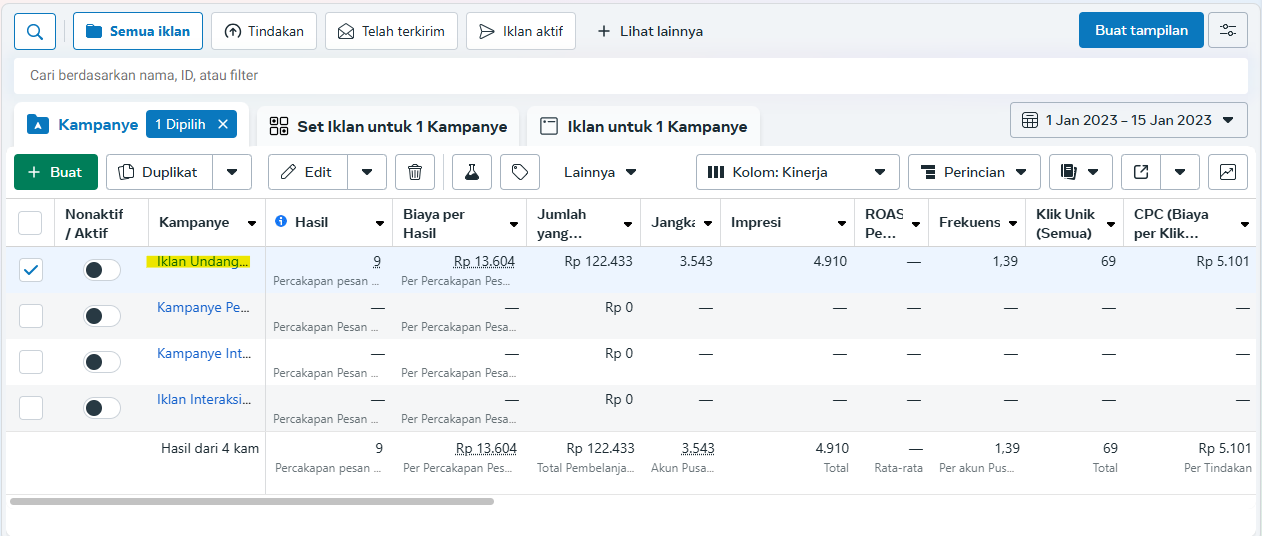Open A/B test flask icon

point(472,172)
